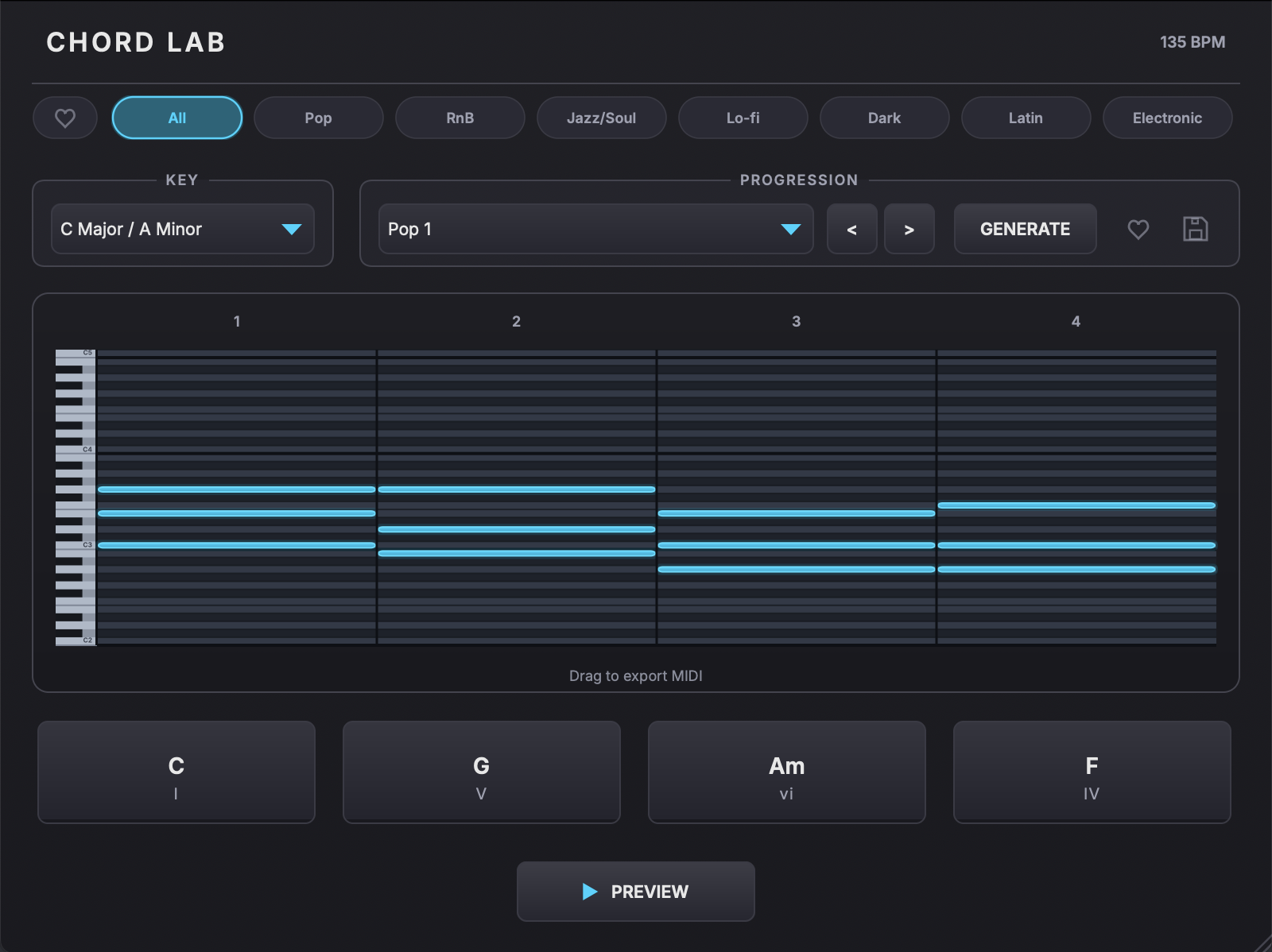Favorite the current progression with heart icon
Screen dimensions: 1272x952
pos(1138,229)
